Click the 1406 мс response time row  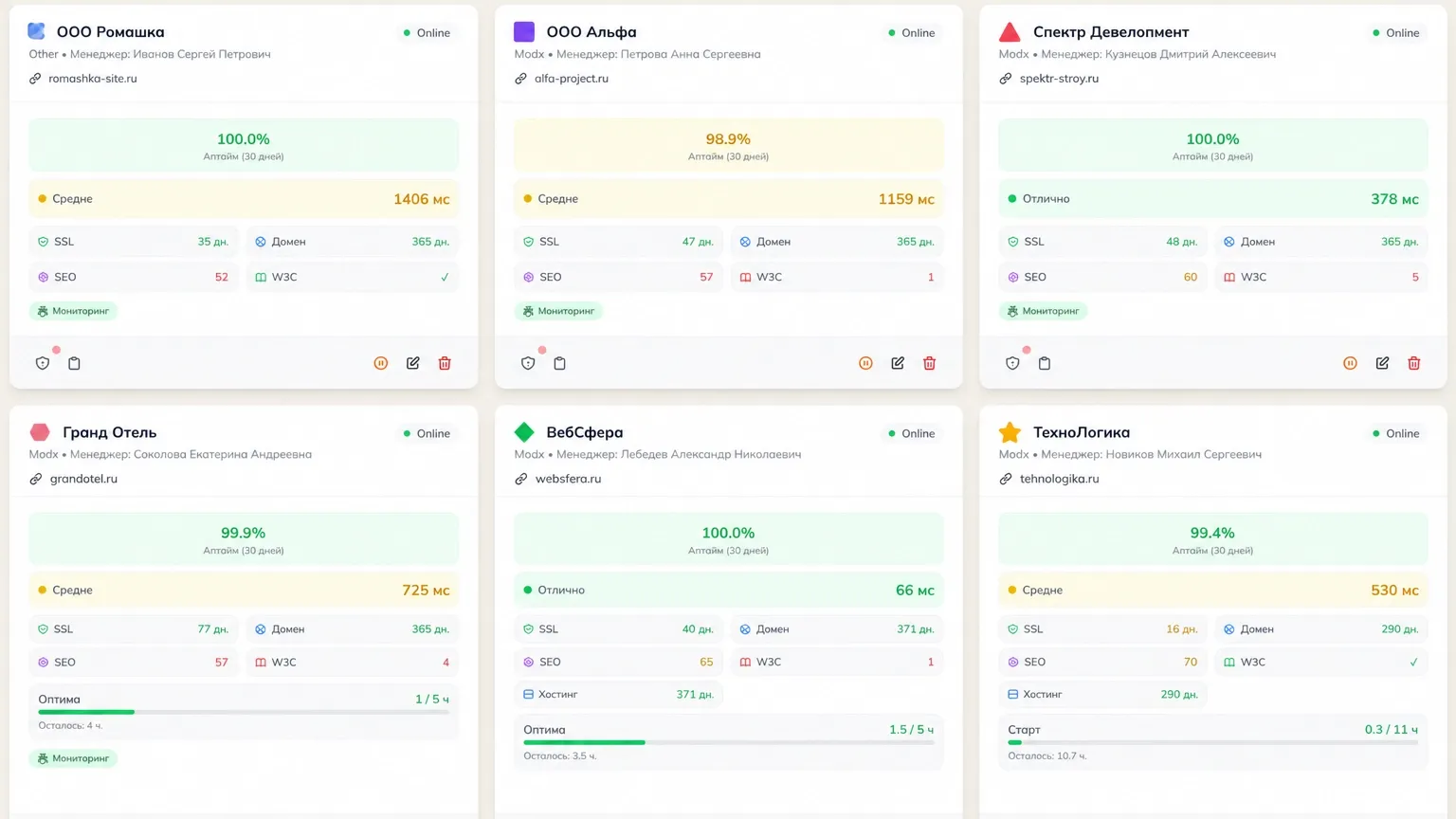click(x=244, y=199)
